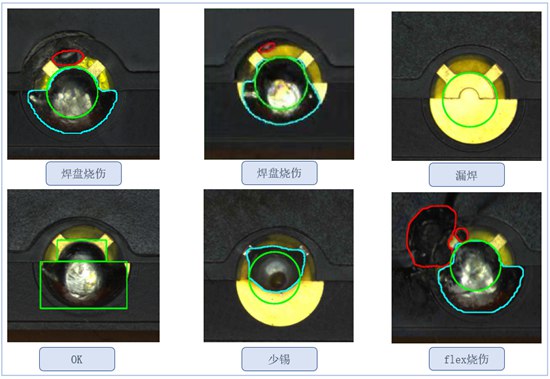550x379 pixels.
Task: Click the top-left 焊盘烧伤 label
Action: click(x=83, y=173)
